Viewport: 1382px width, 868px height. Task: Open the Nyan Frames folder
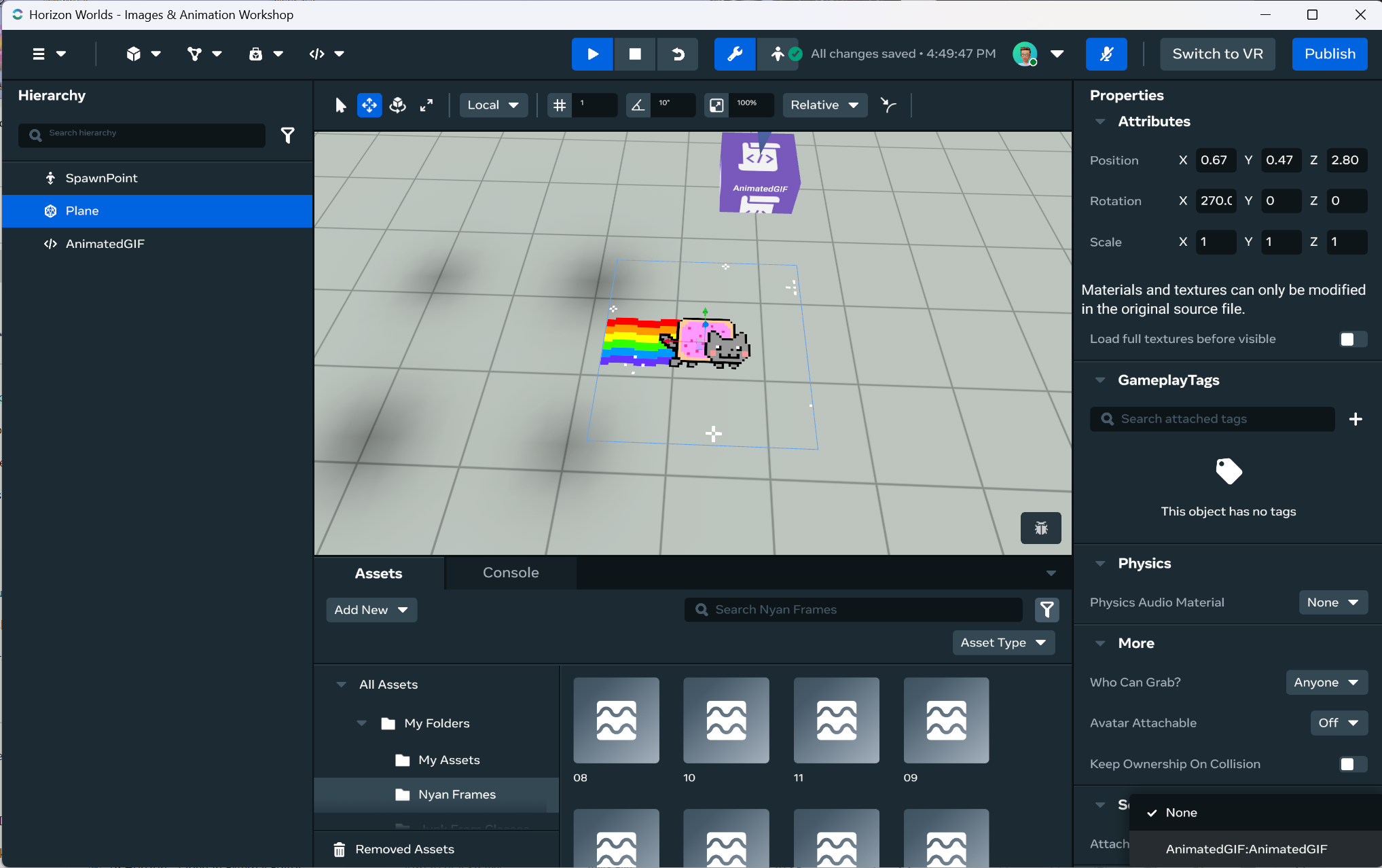[x=437, y=795]
